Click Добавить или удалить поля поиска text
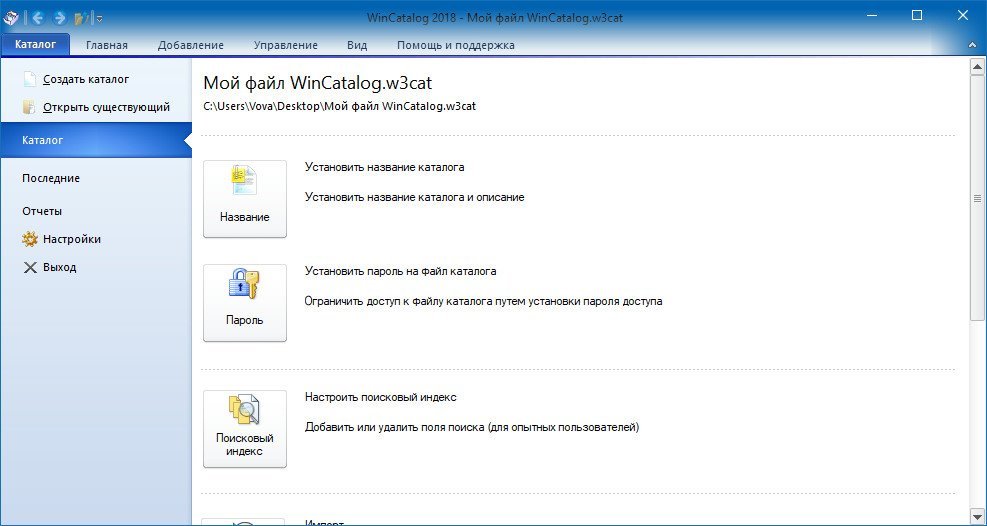 coord(472,427)
